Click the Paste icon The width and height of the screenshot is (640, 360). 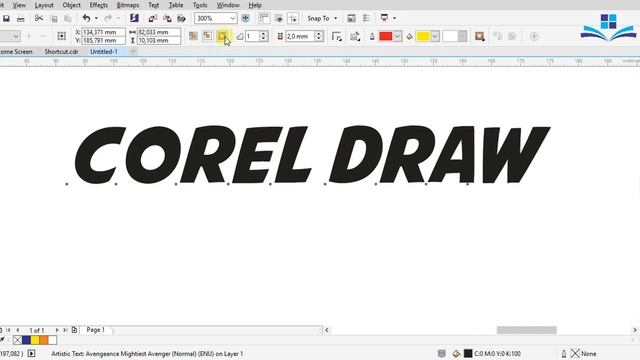pos(68,18)
